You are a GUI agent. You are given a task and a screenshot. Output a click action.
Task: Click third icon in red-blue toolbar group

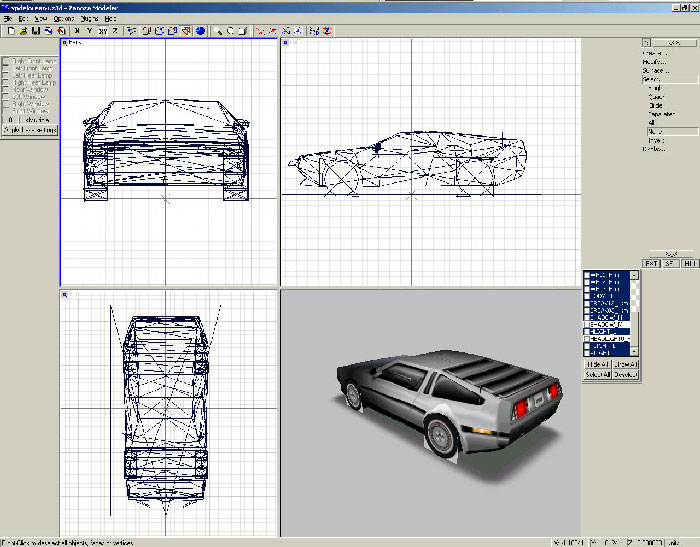point(286,31)
